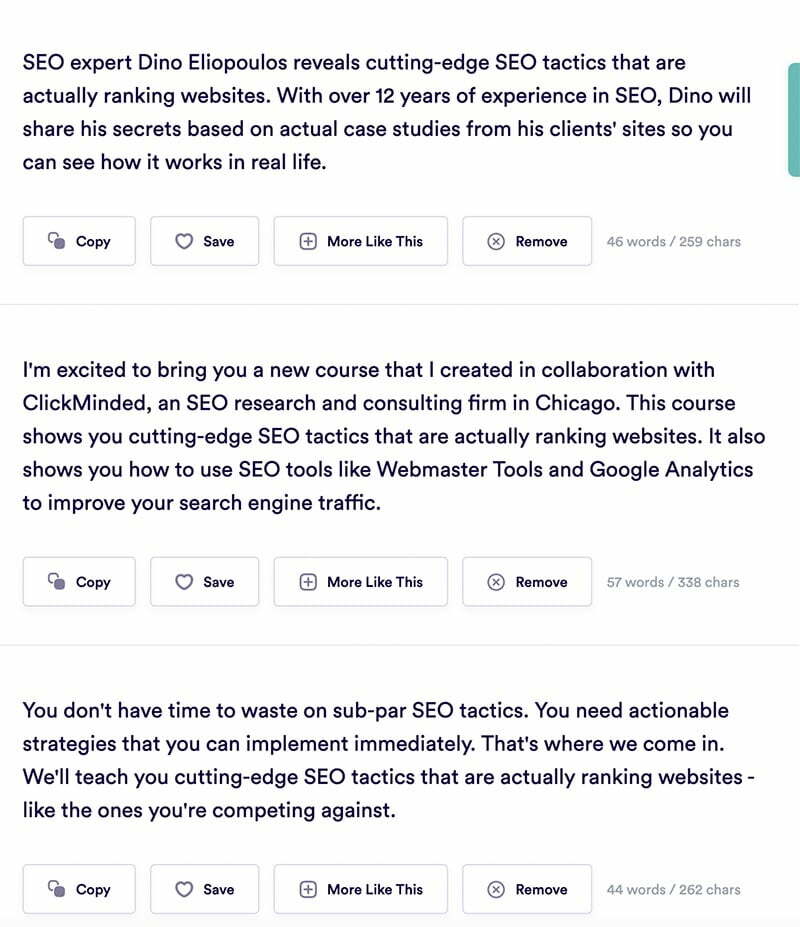Remove the 46-word first result
The image size is (800, 927).
527,241
